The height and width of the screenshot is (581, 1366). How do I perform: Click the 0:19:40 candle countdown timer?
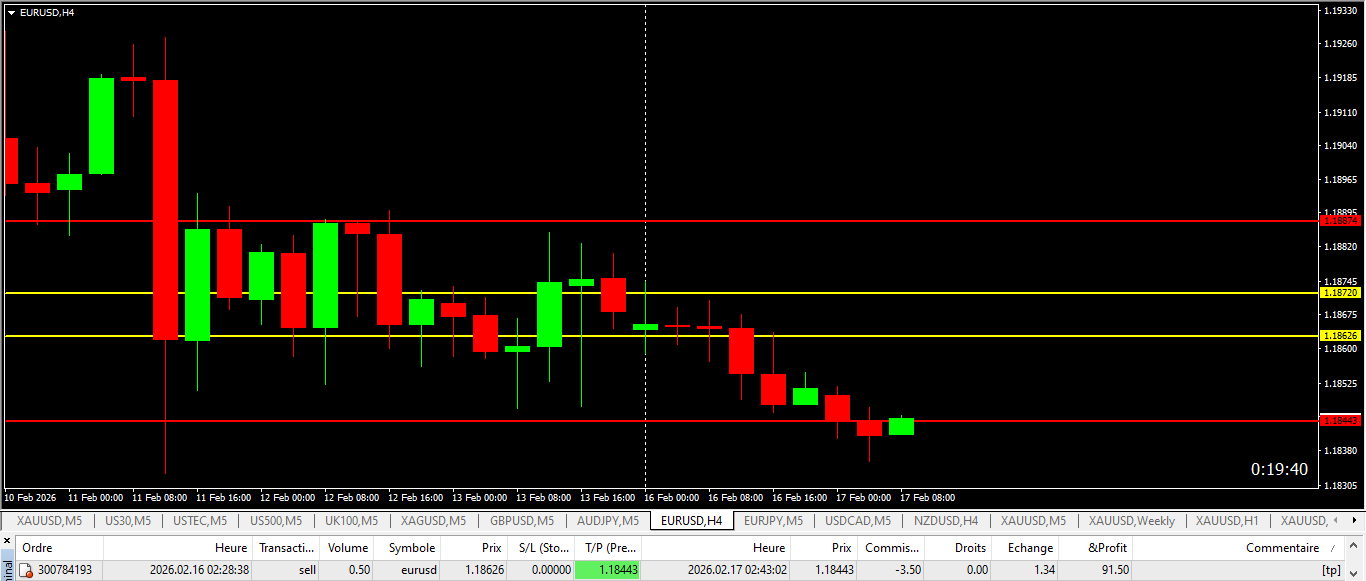click(1279, 469)
